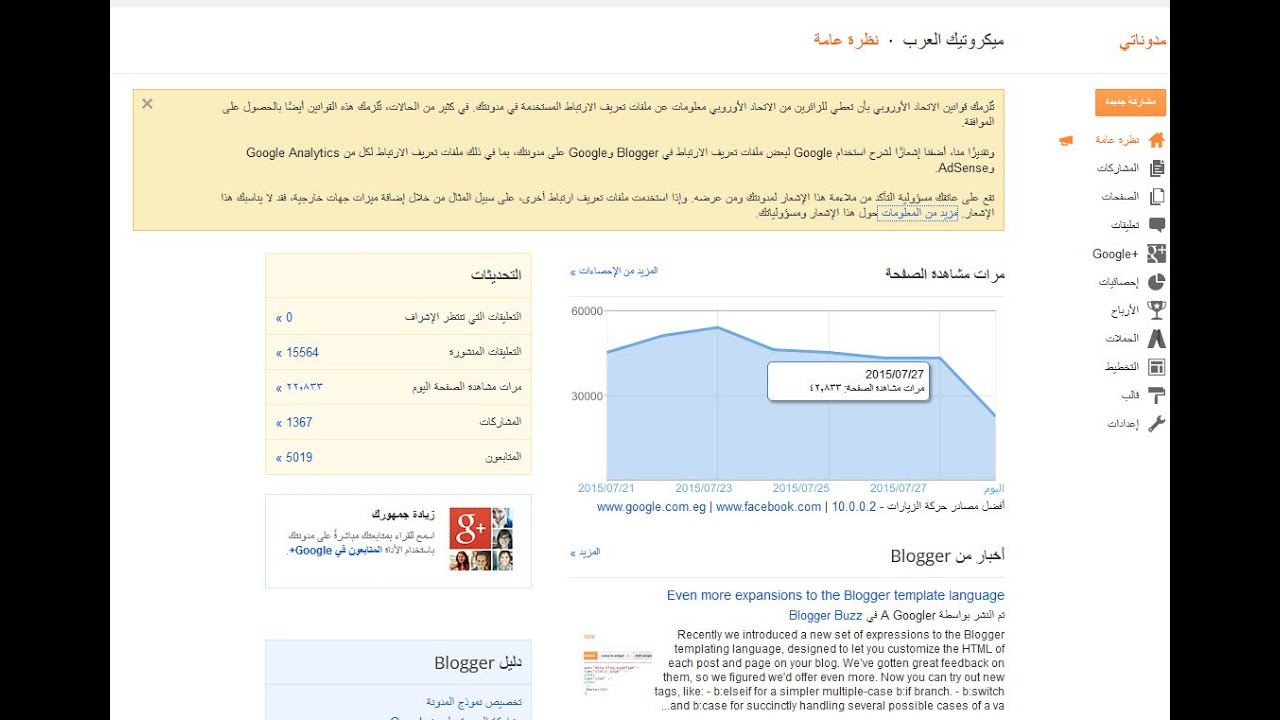The width and height of the screenshot is (1280, 720).
Task: Open pending comments count 0 link
Action: [x=285, y=317]
